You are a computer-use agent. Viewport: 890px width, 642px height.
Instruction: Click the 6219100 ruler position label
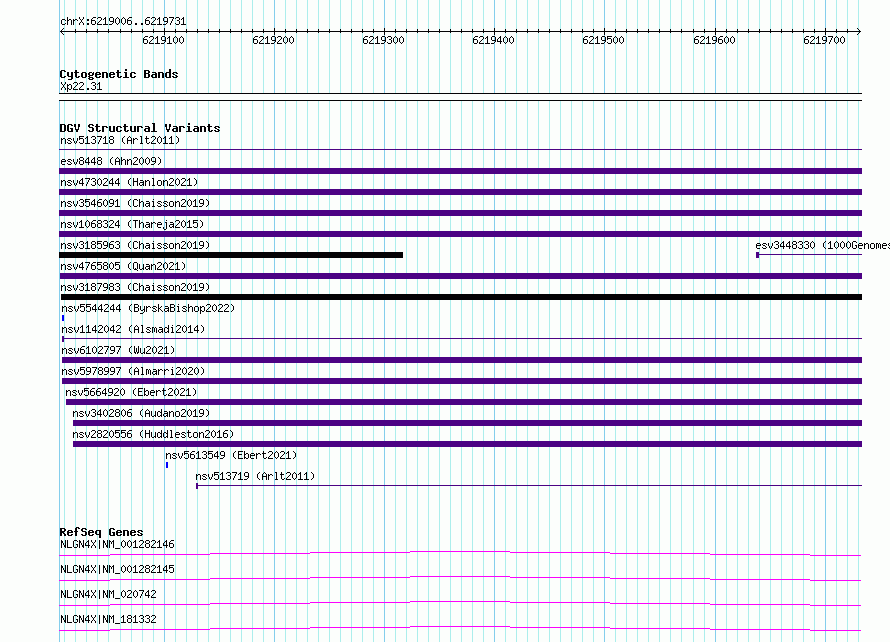coord(163,40)
